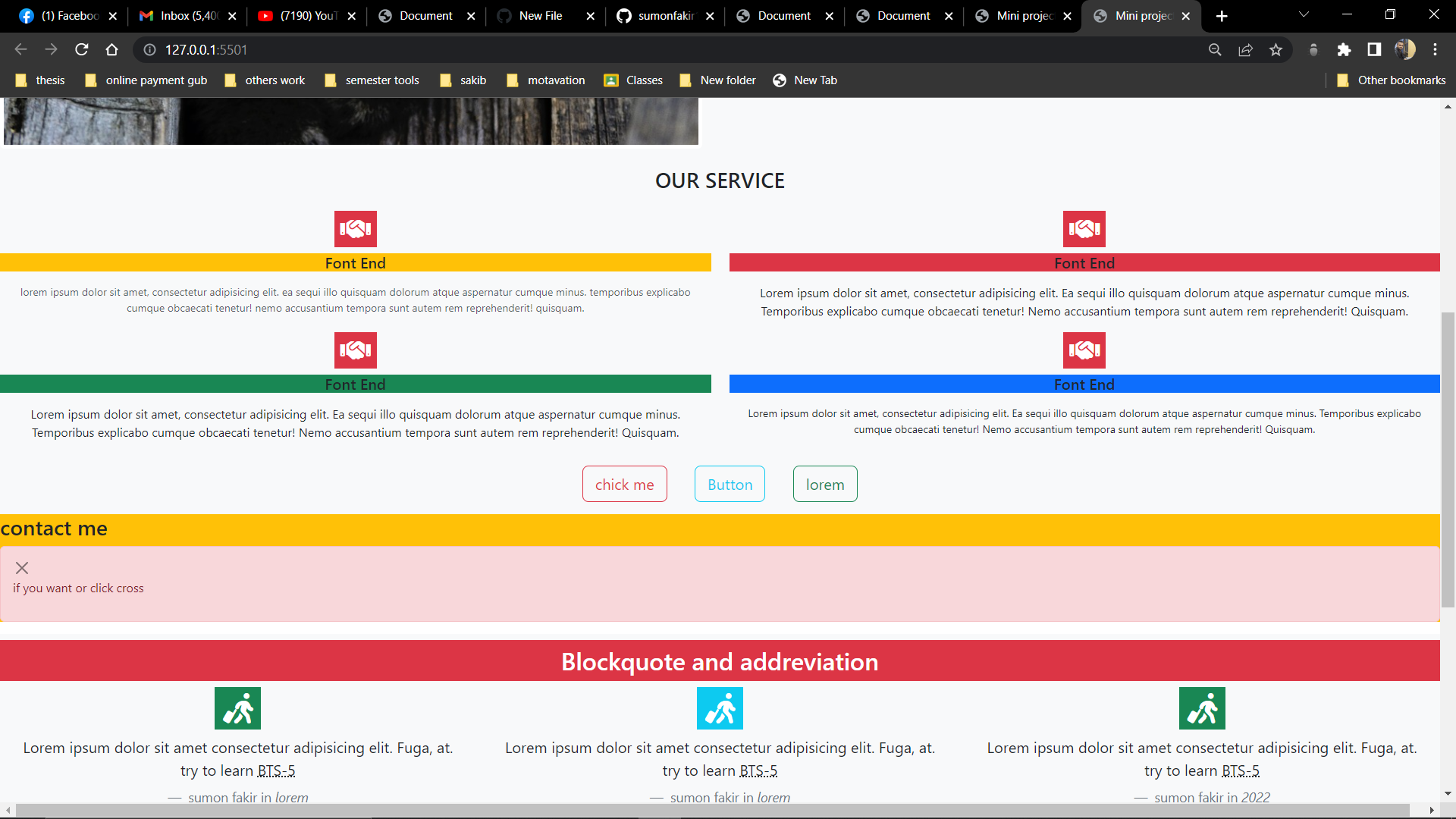Viewport: 1456px width, 819px height.
Task: Click Blockquote and addreviation banner
Action: tap(720, 661)
